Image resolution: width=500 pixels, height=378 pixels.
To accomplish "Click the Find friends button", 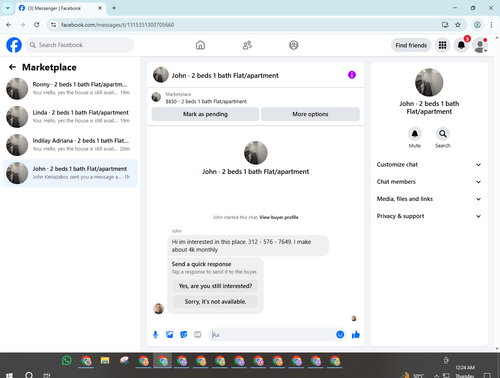I will click(411, 45).
